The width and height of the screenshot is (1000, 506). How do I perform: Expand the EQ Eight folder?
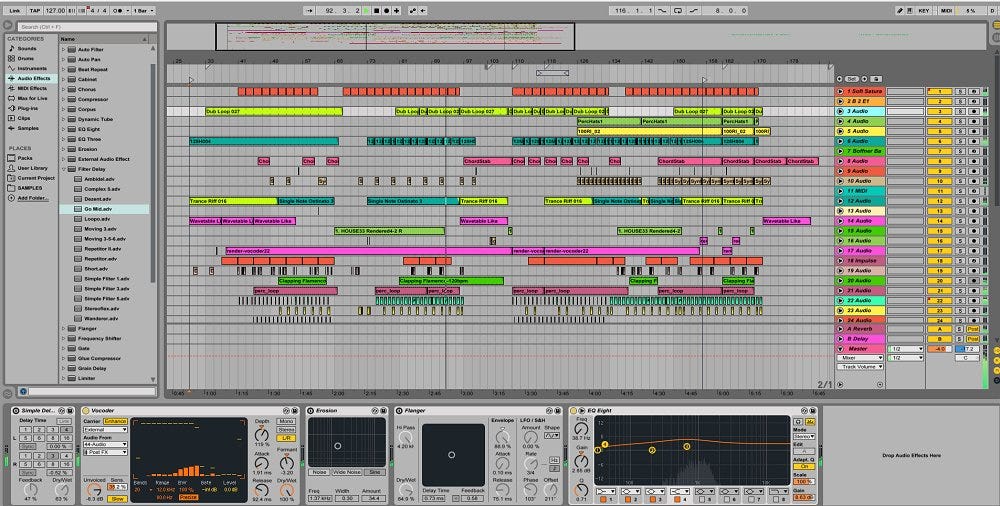pos(63,129)
